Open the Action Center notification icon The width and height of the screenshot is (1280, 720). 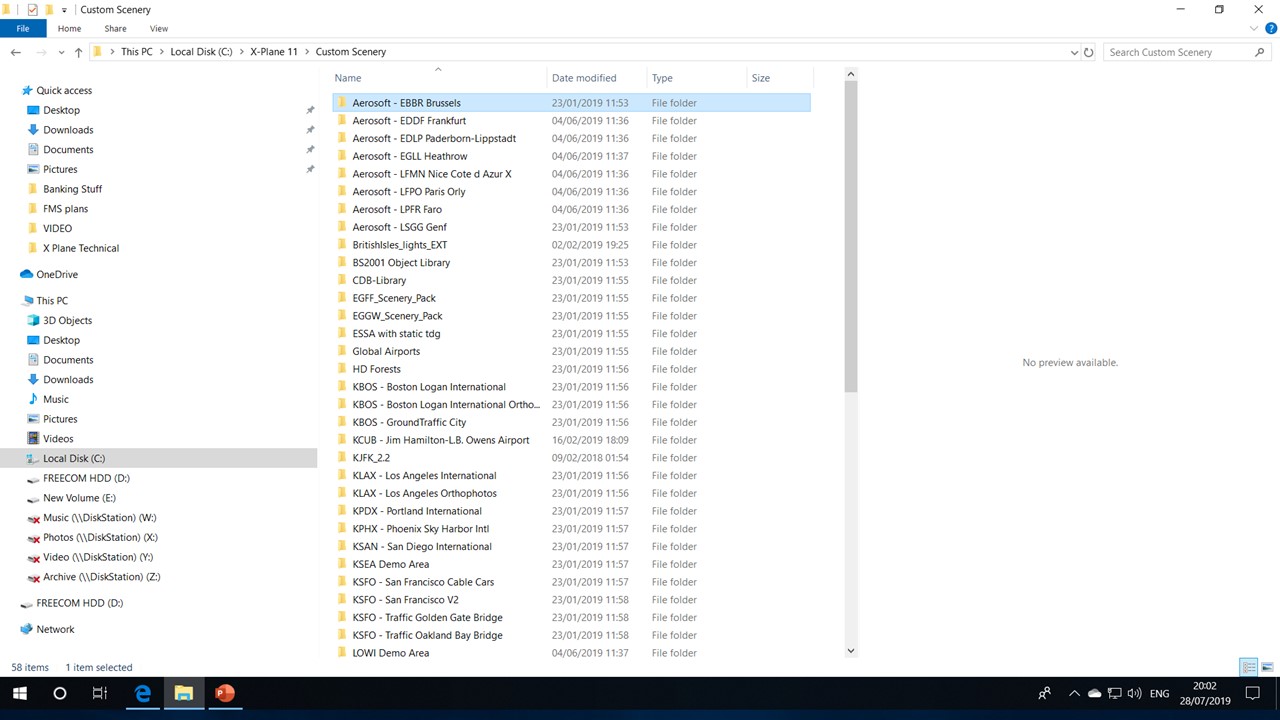(1251, 693)
